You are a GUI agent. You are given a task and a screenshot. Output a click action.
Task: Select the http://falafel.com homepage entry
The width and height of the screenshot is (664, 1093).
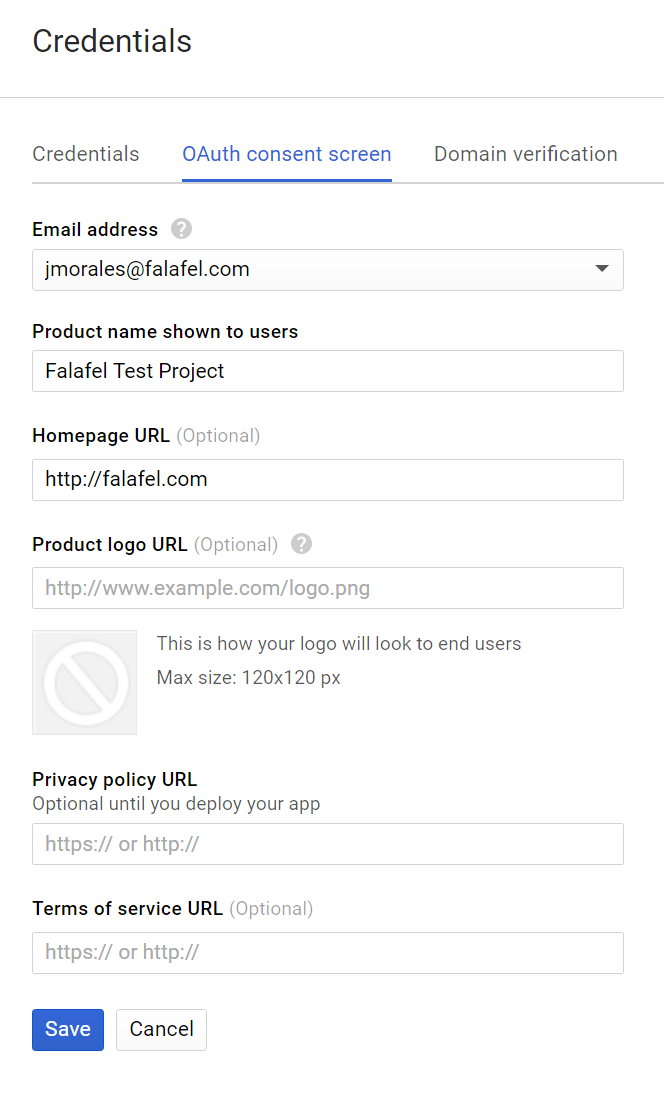click(x=327, y=480)
